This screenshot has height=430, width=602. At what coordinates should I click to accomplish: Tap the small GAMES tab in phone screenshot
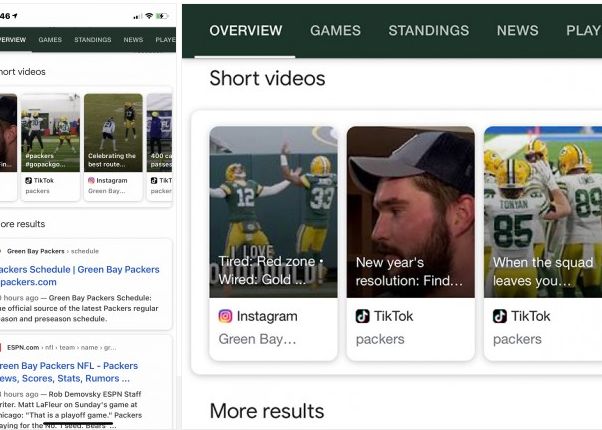[50, 40]
